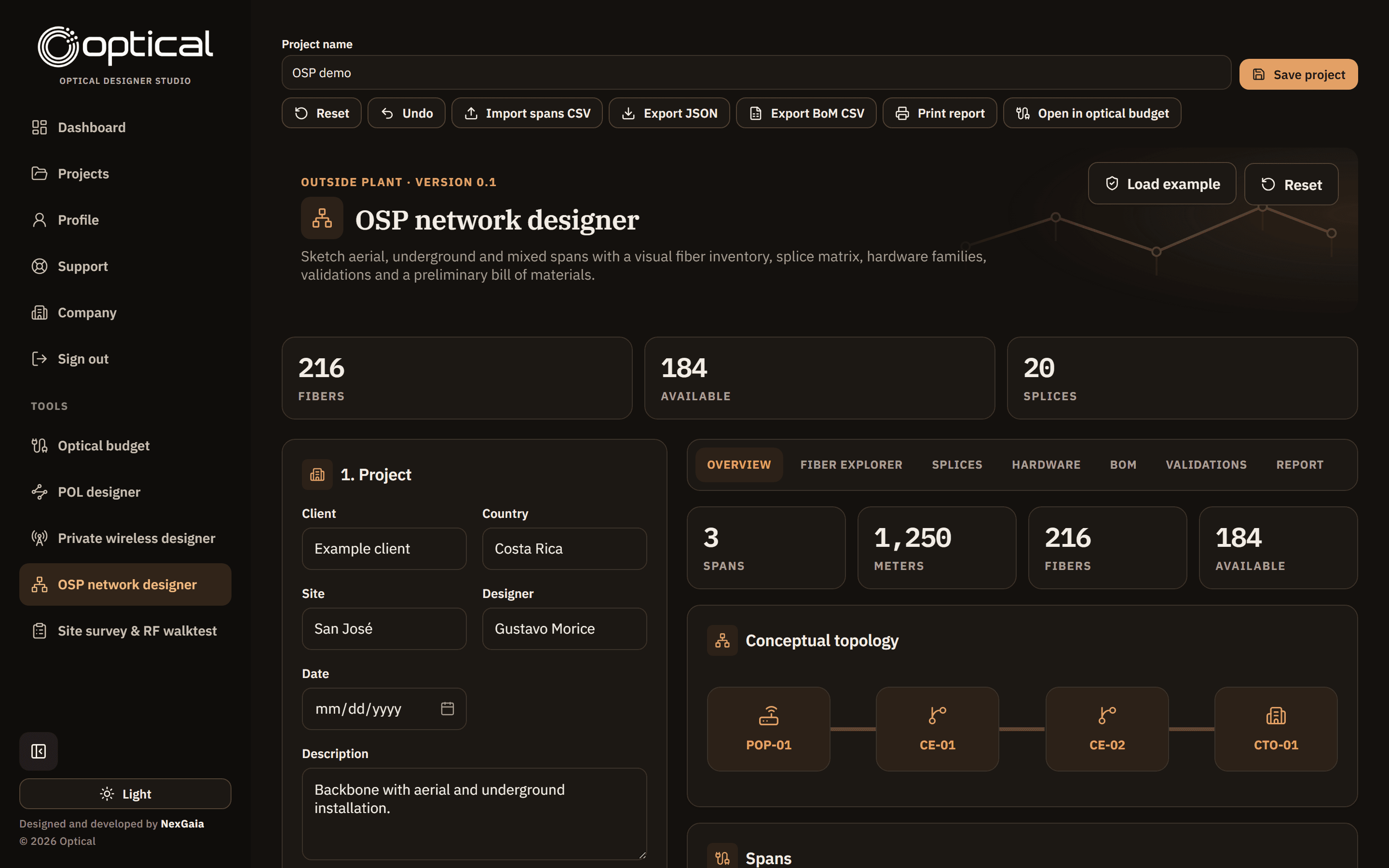Edit the Description text area
Viewport: 1389px width, 868px height.
pos(474,814)
